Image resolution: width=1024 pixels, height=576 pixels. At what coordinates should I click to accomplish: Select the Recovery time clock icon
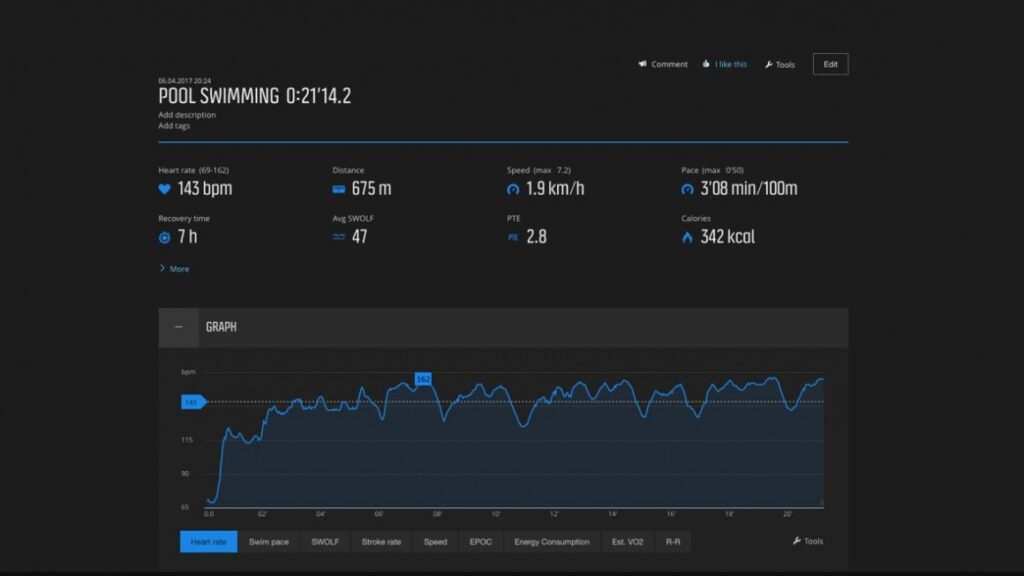(x=165, y=237)
